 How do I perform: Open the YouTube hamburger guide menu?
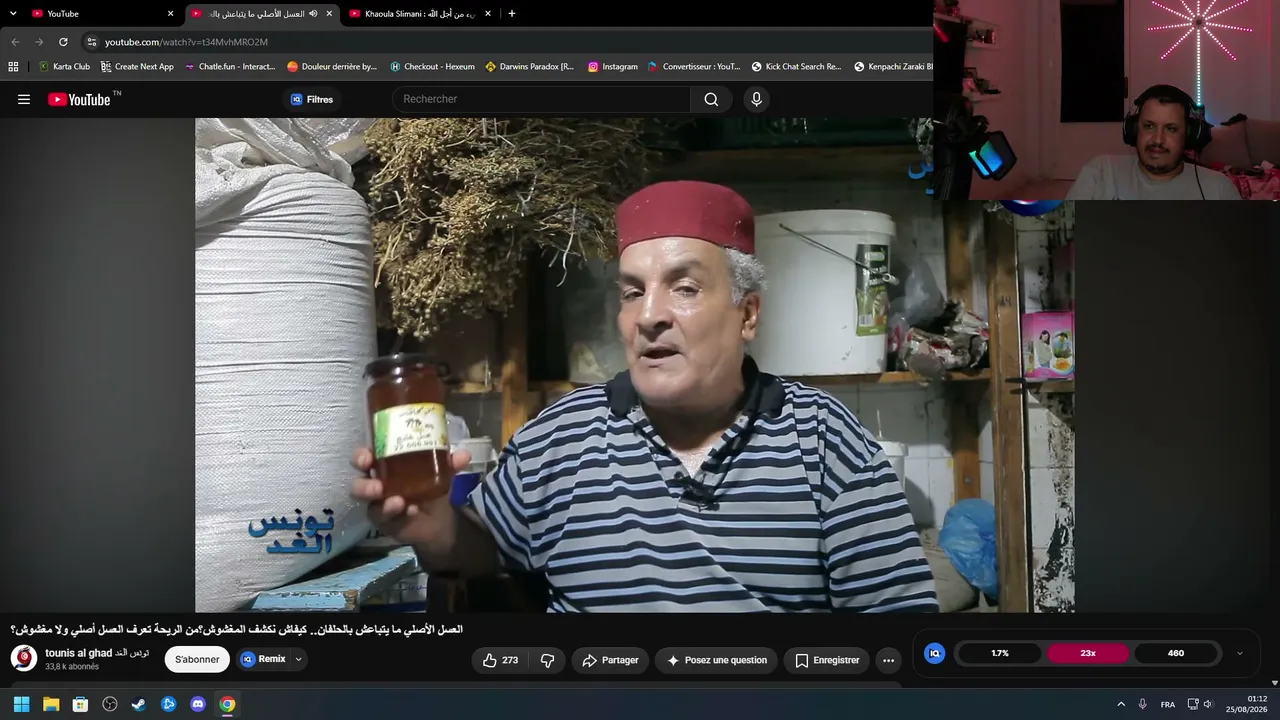[24, 99]
